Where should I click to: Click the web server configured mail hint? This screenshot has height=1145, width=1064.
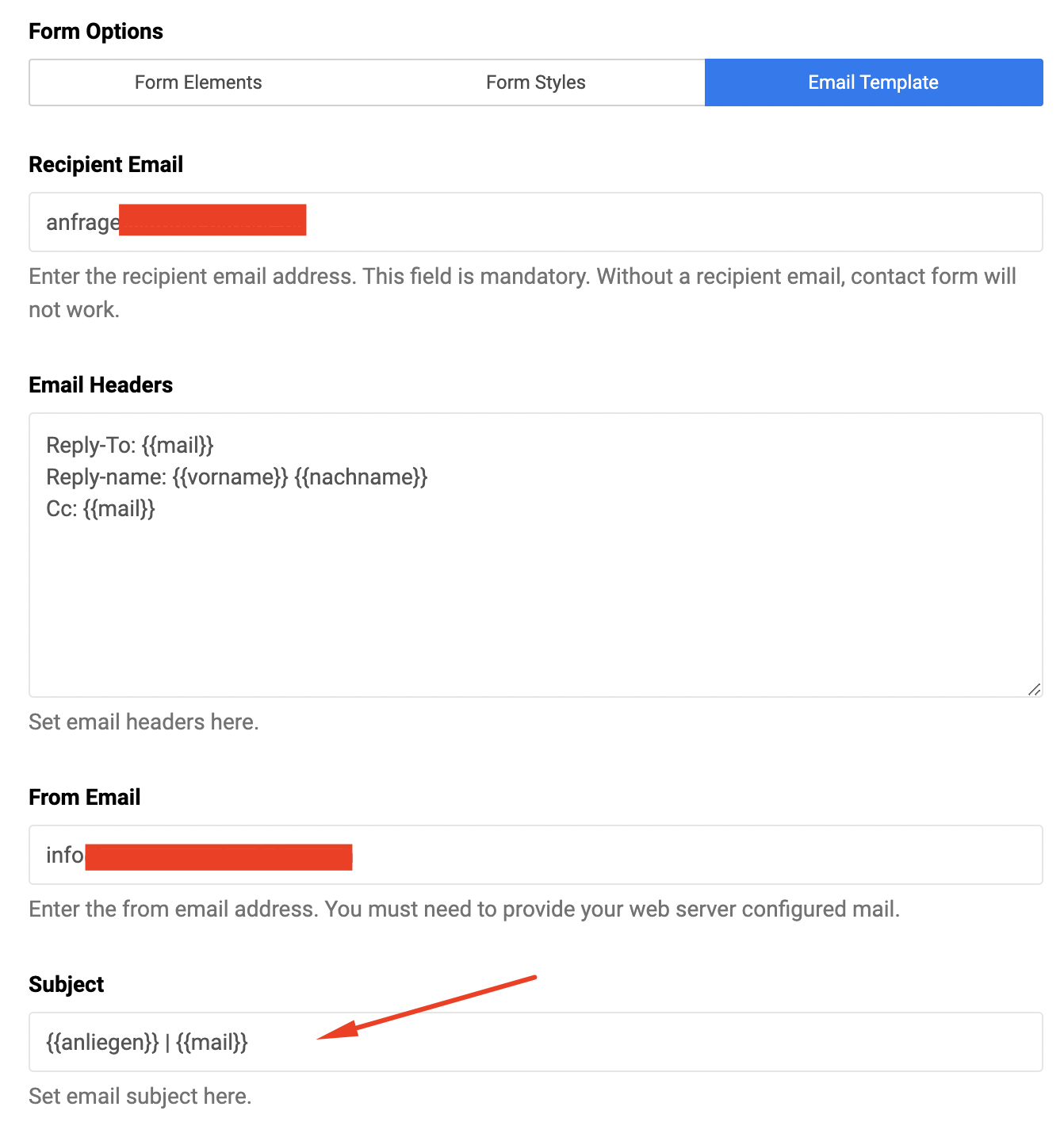pyautogui.click(x=464, y=909)
